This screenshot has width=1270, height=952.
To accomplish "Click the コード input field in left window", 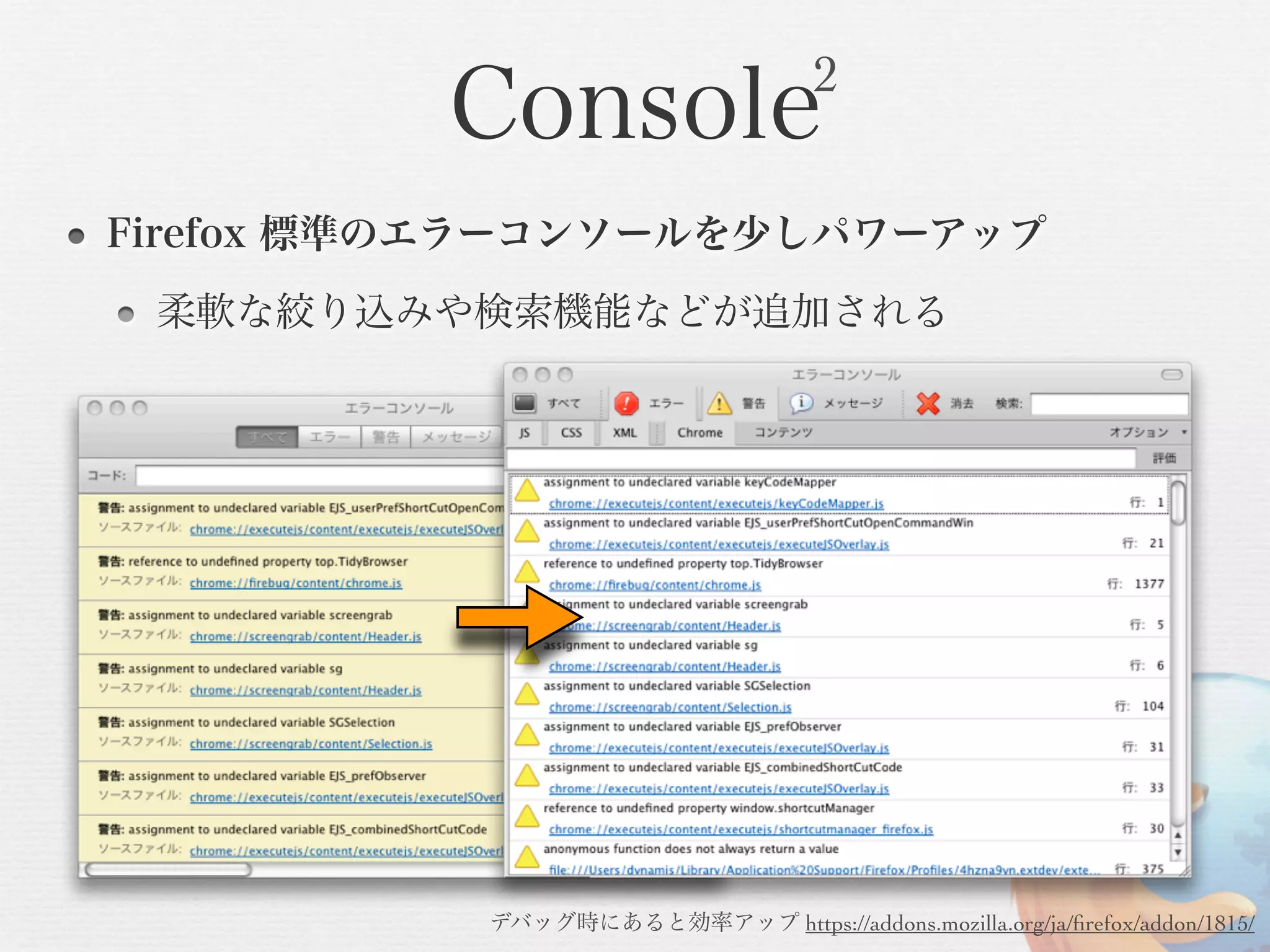I will (x=320, y=476).
